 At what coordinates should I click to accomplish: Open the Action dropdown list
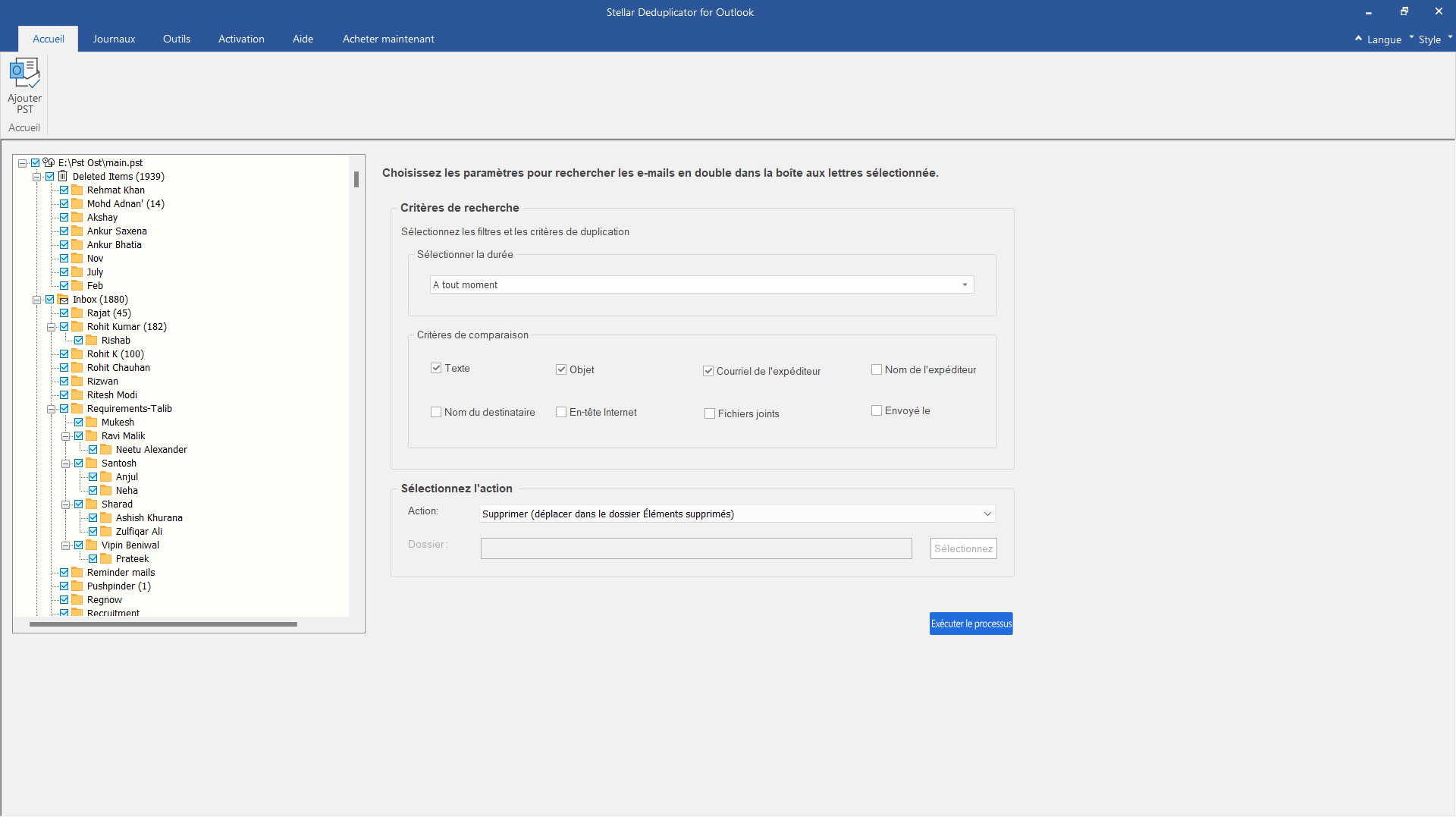737,514
